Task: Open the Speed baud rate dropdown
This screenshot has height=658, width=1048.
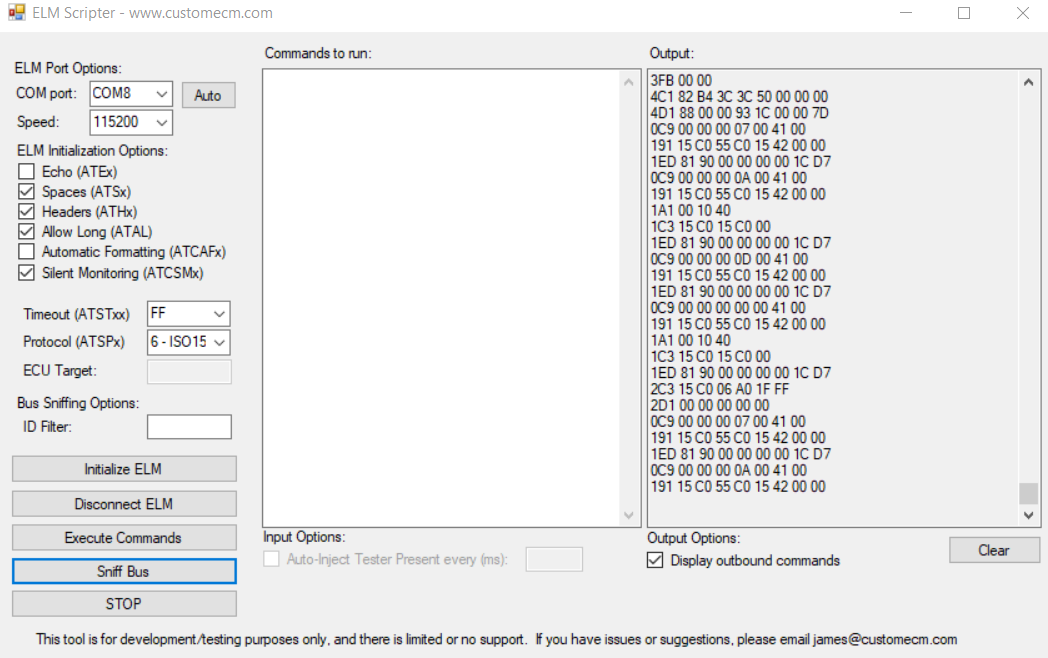Action: point(161,122)
